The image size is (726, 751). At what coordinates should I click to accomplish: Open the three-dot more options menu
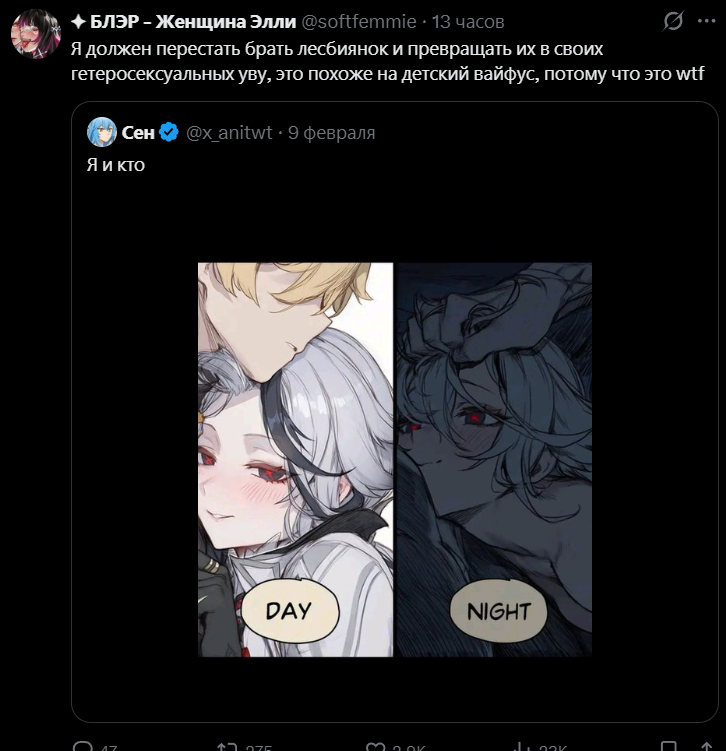click(x=707, y=21)
